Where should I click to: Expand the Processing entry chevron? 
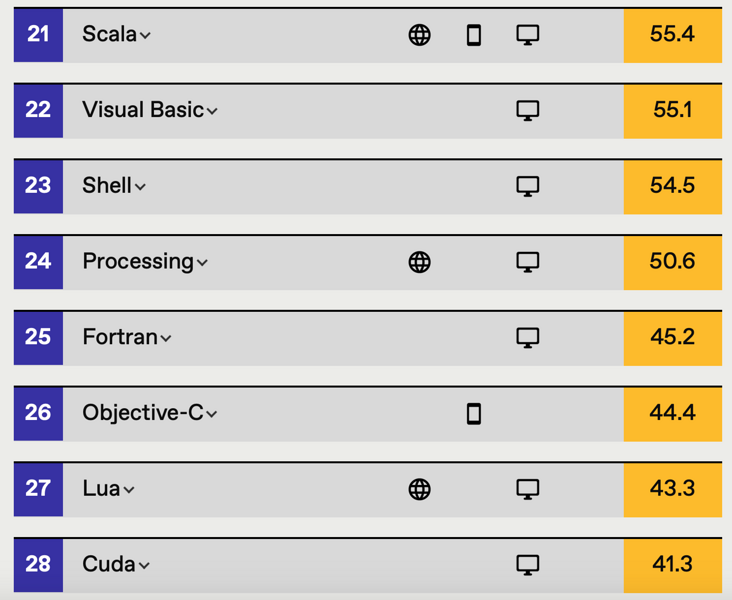[202, 262]
